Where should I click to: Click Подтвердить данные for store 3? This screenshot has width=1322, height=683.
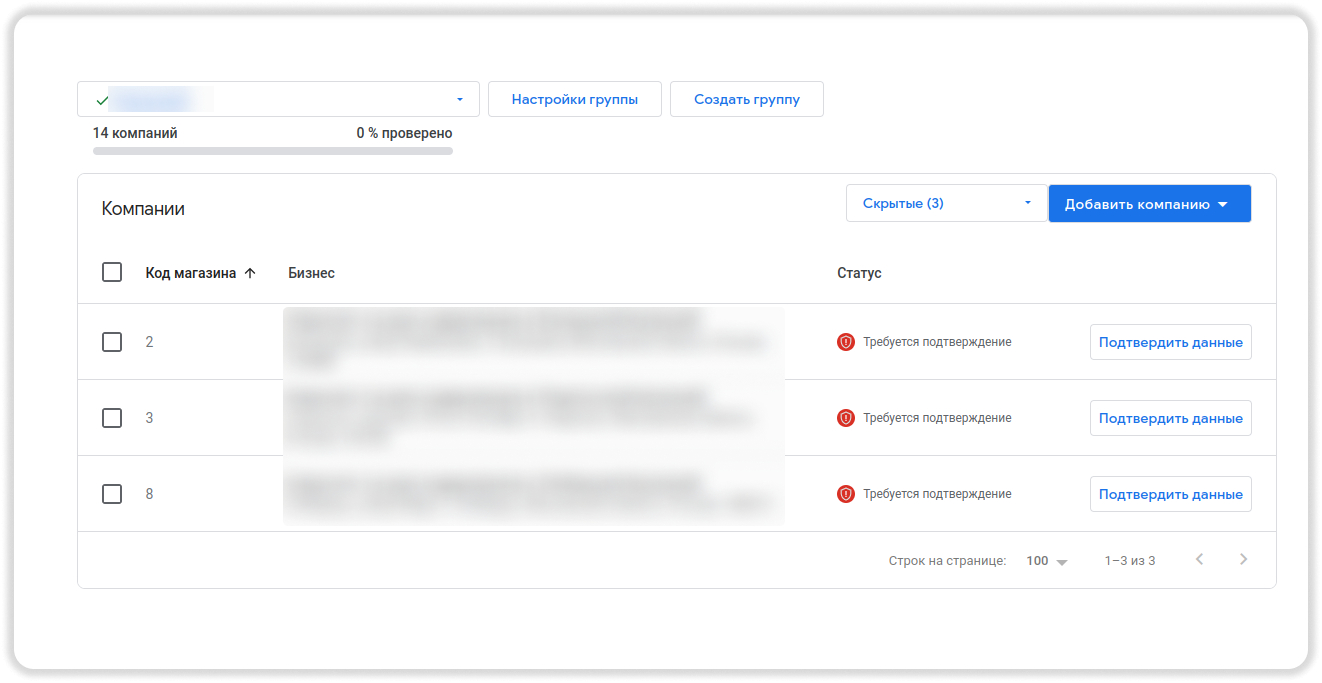(1170, 418)
